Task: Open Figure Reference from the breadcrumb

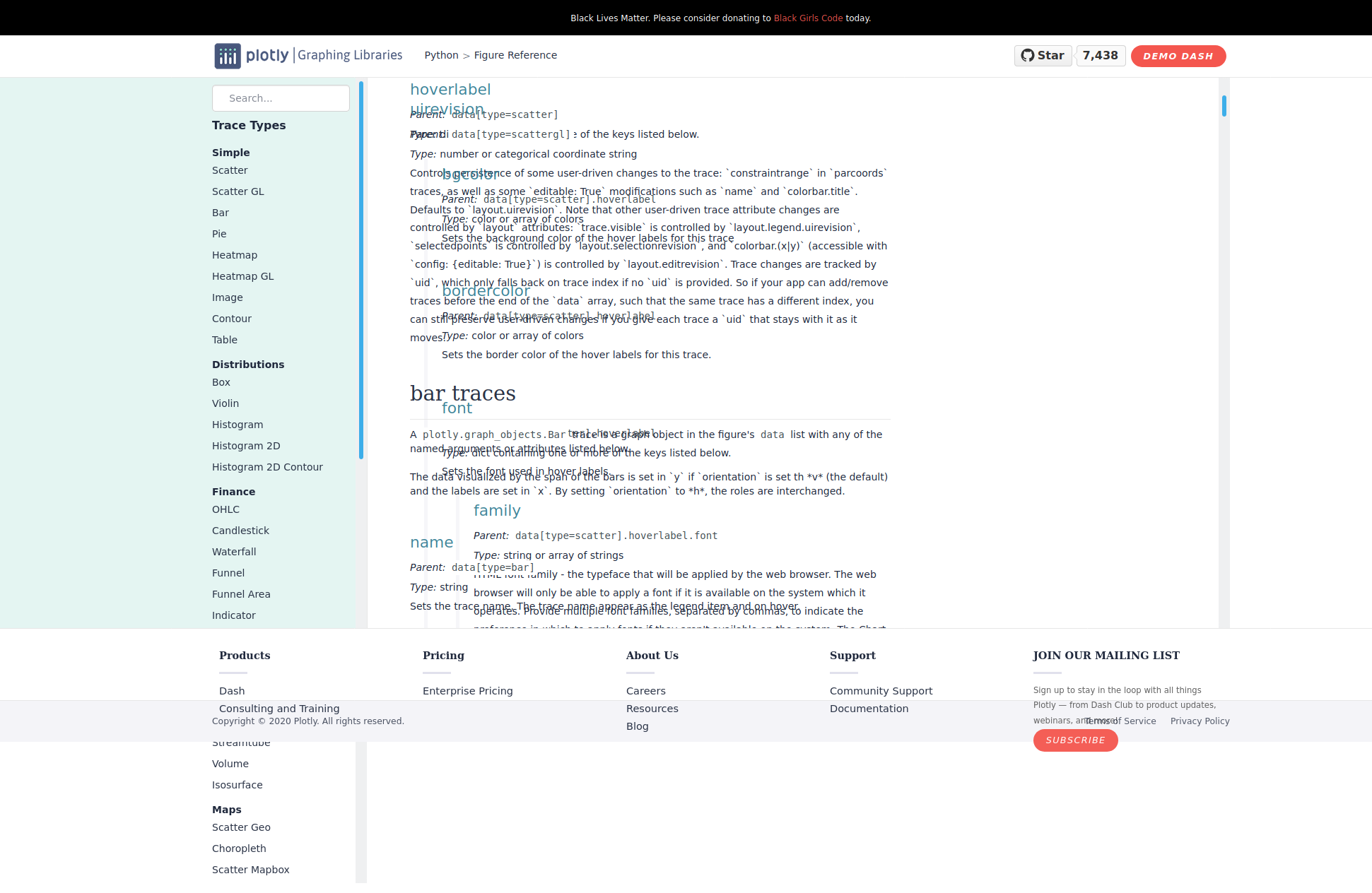Action: 515,55
